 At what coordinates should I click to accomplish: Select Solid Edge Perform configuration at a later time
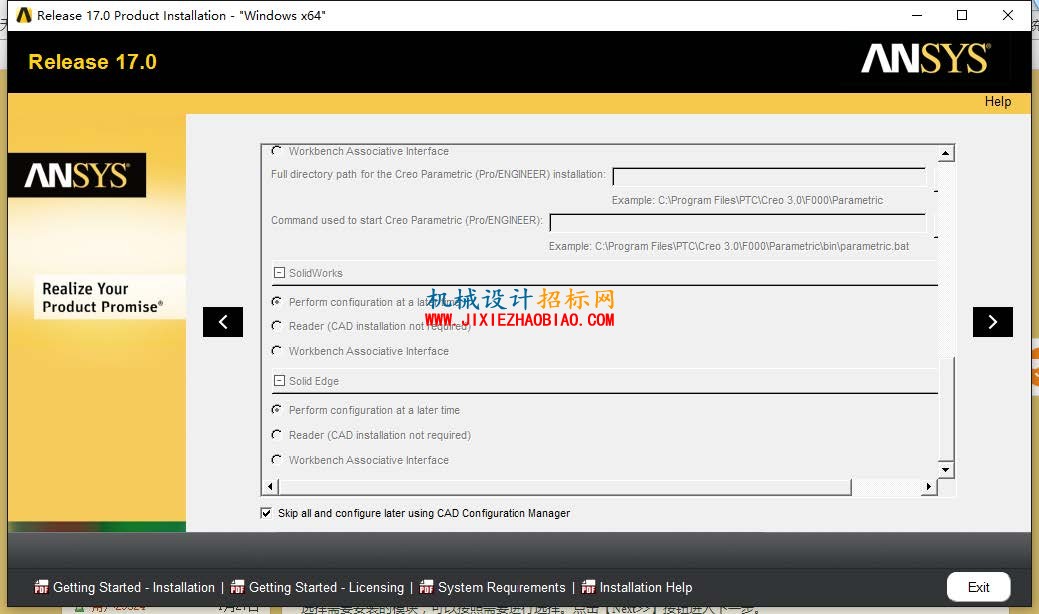pyautogui.click(x=276, y=410)
